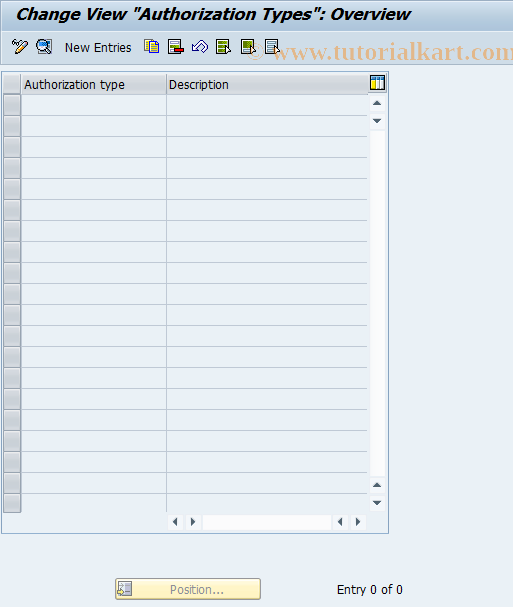This screenshot has width=513, height=607.
Task: Click the select-all corner cell of table
Action: pyautogui.click(x=12, y=84)
